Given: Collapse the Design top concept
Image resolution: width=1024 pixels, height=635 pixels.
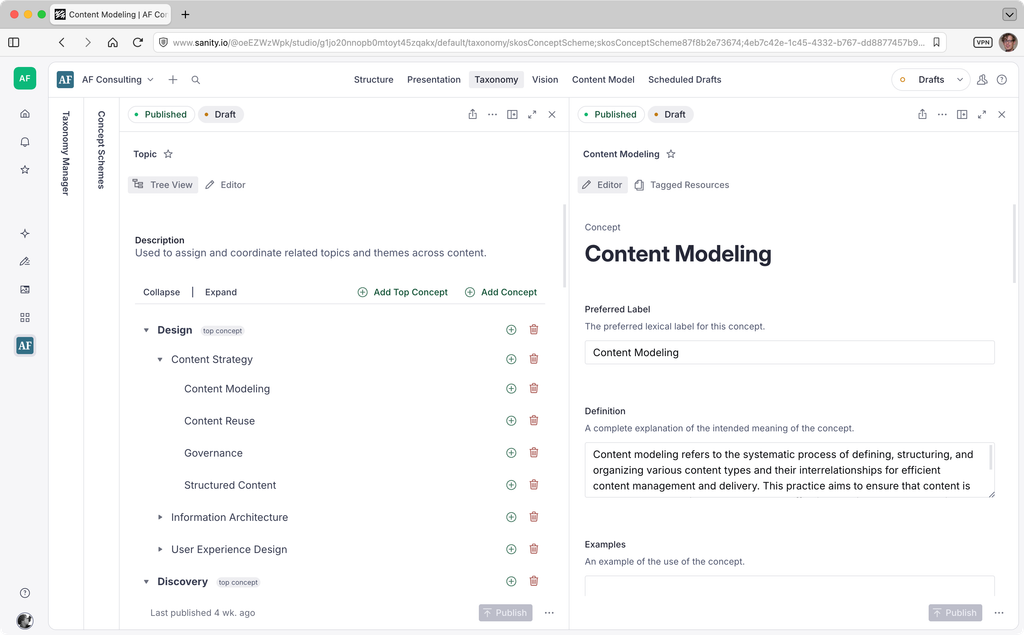Looking at the screenshot, I should 146,331.
